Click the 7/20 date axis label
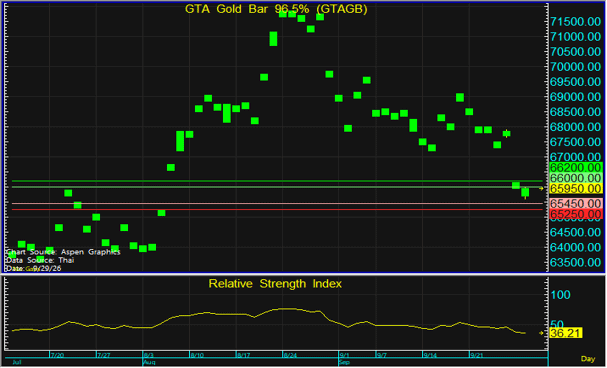This screenshot has height=368, width=607. tap(57, 355)
